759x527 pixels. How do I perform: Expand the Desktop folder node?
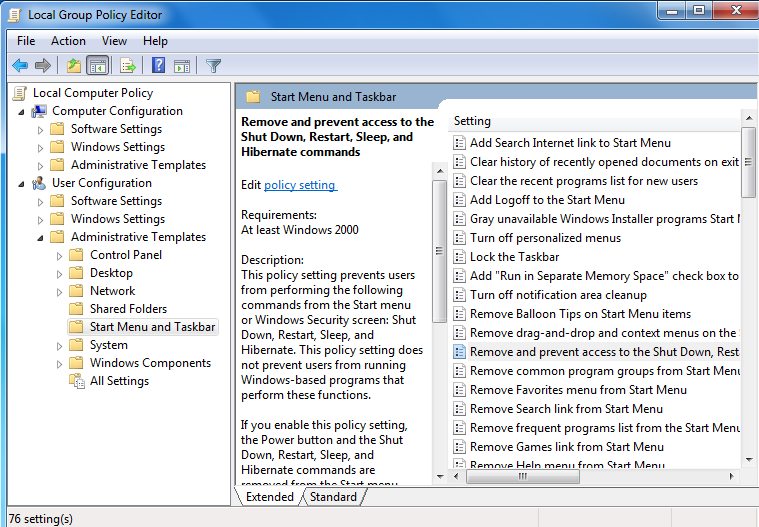60,273
